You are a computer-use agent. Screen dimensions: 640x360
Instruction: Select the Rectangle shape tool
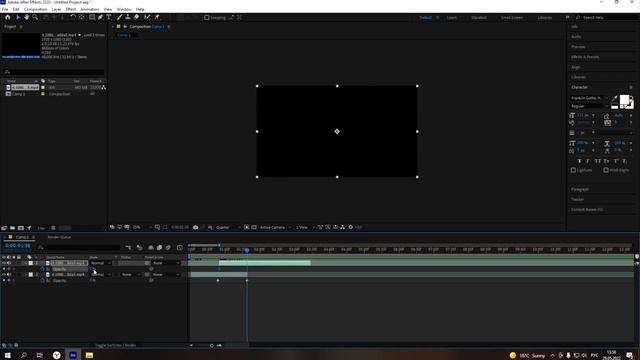tap(92, 17)
